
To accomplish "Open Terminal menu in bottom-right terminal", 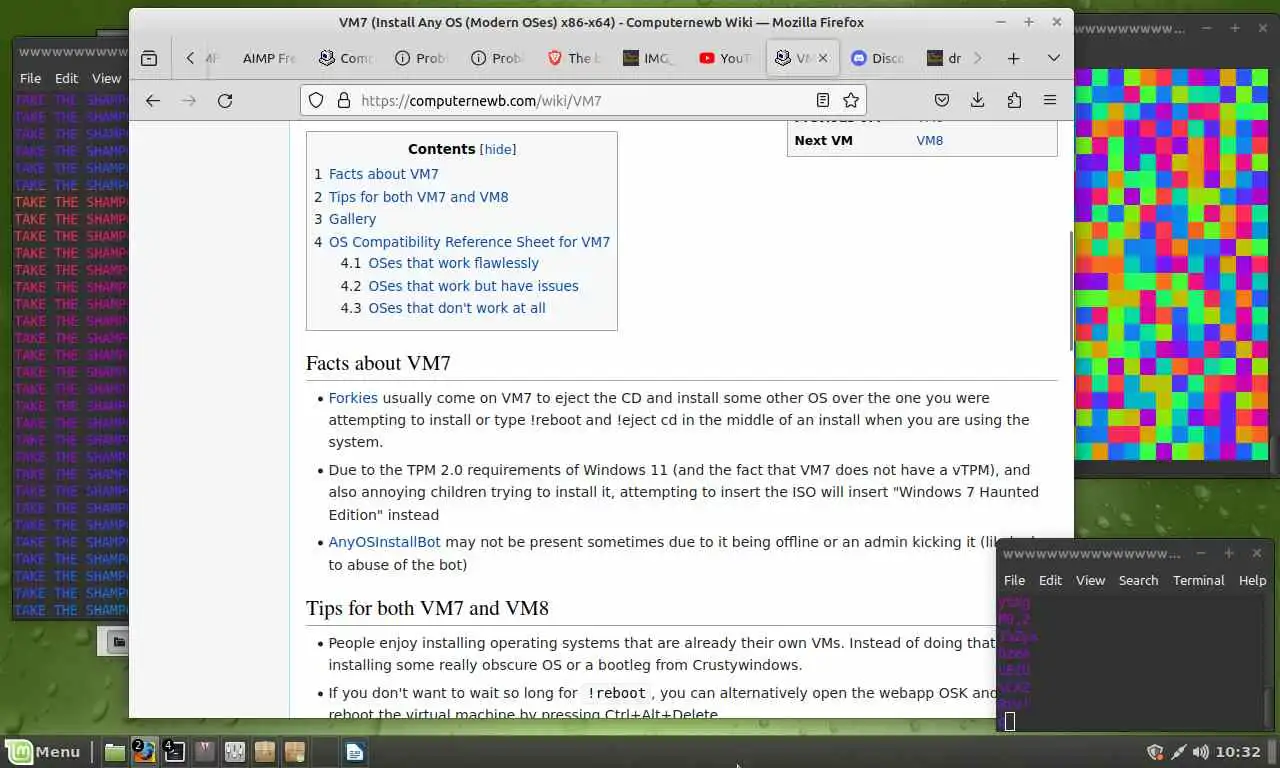I will point(1198,580).
